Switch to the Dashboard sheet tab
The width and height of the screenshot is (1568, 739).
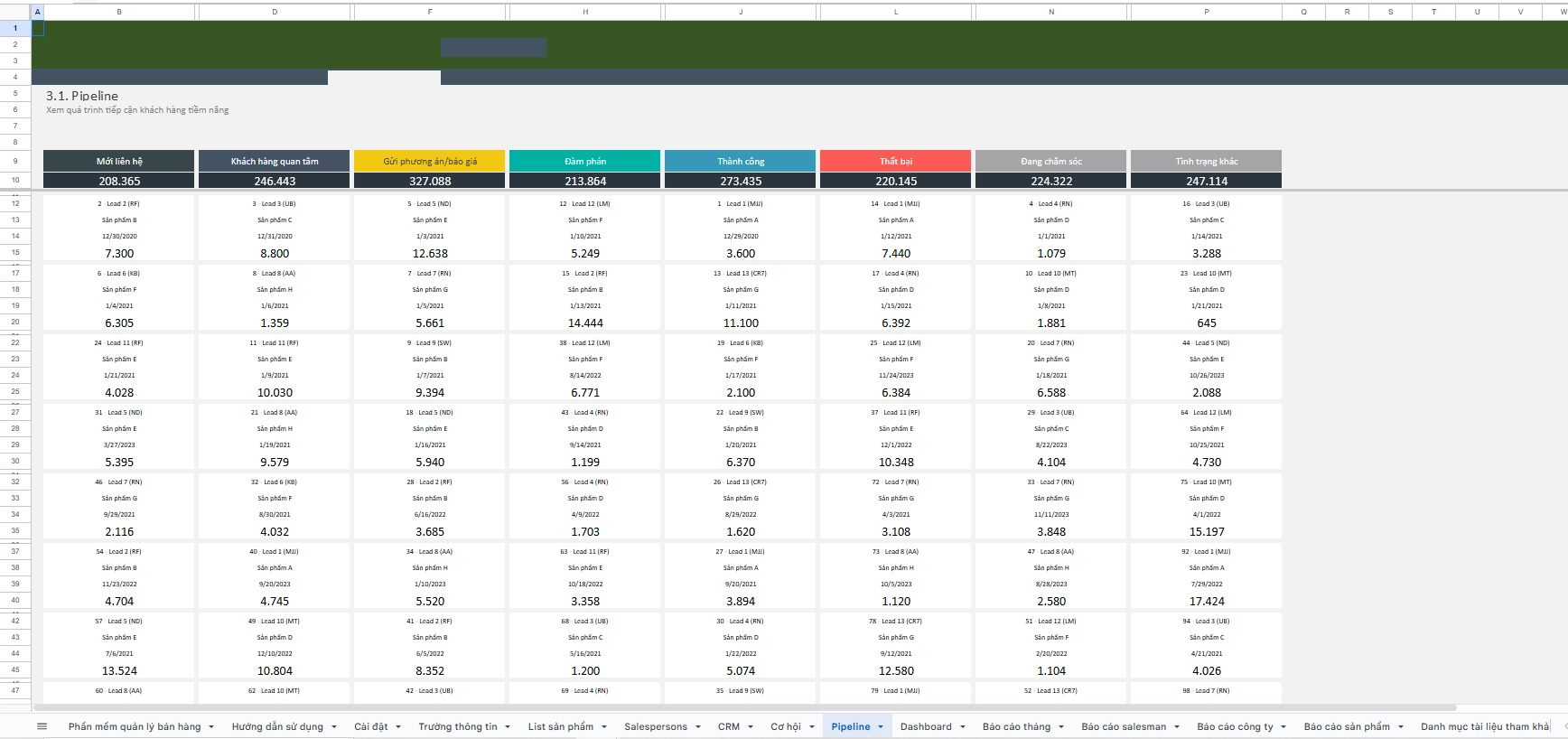[926, 726]
